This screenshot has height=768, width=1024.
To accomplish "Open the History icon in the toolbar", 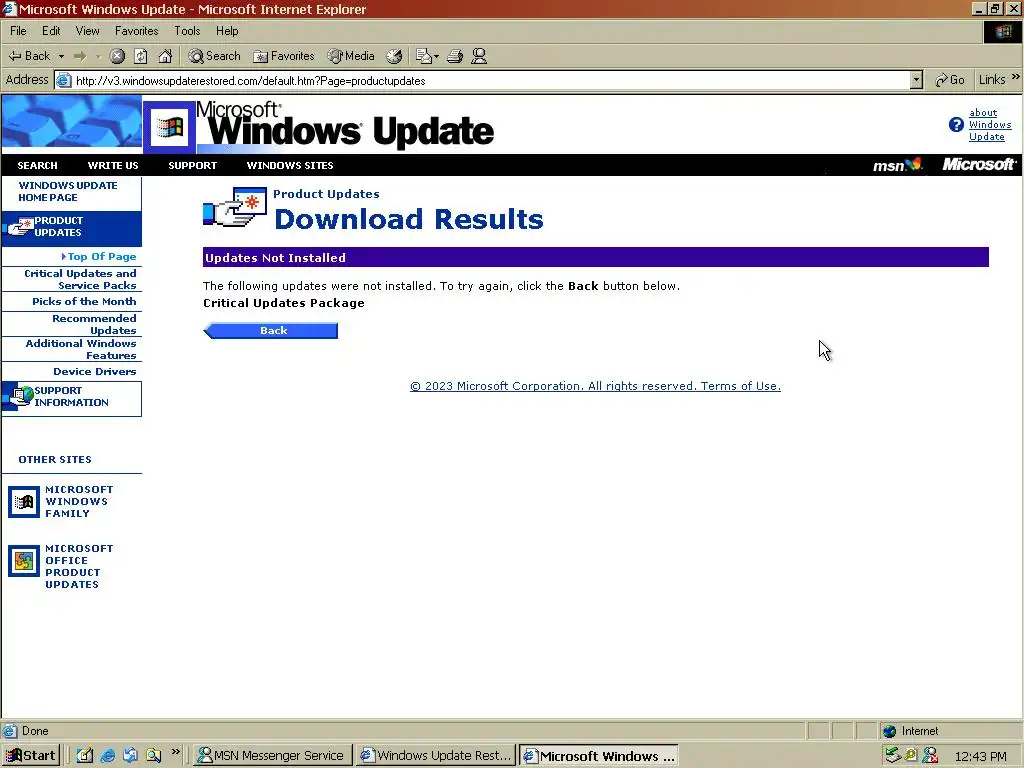I will [x=394, y=56].
